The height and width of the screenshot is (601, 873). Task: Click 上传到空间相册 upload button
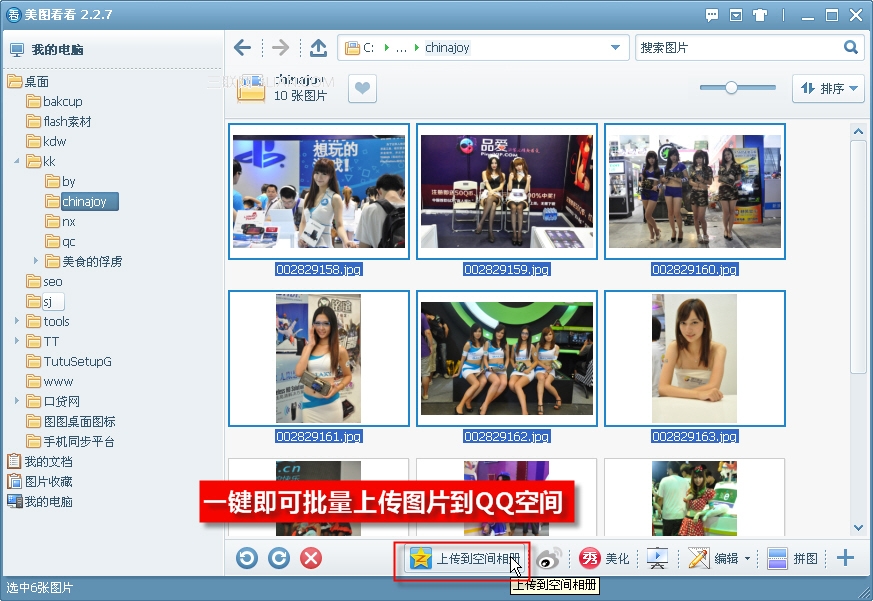click(x=464, y=558)
